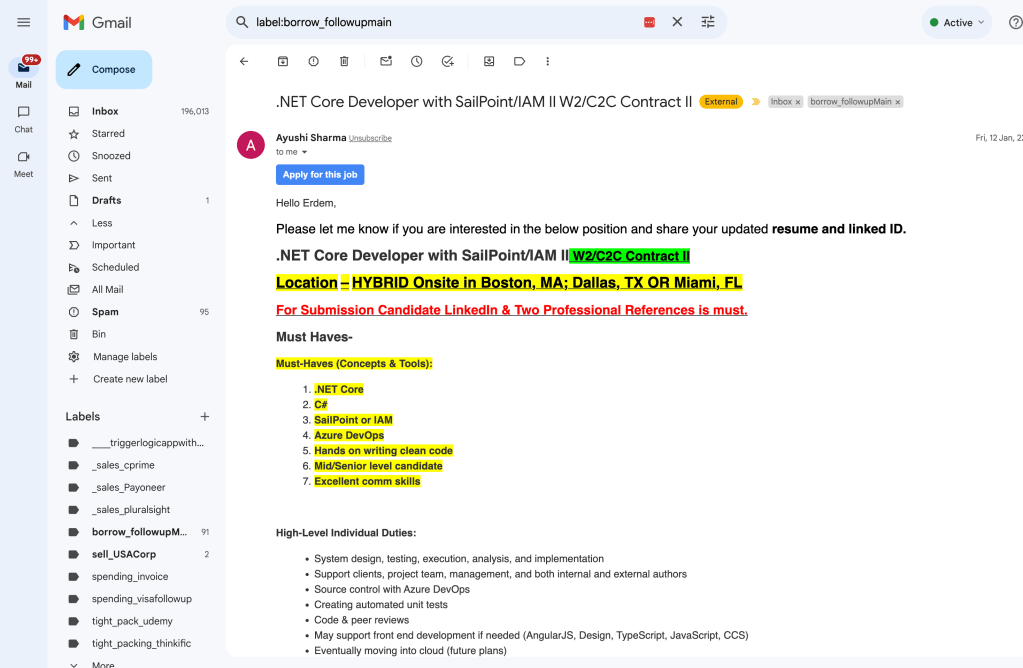Open the borrow_followupM label
Screen dimensions: 1023x668
(x=139, y=532)
